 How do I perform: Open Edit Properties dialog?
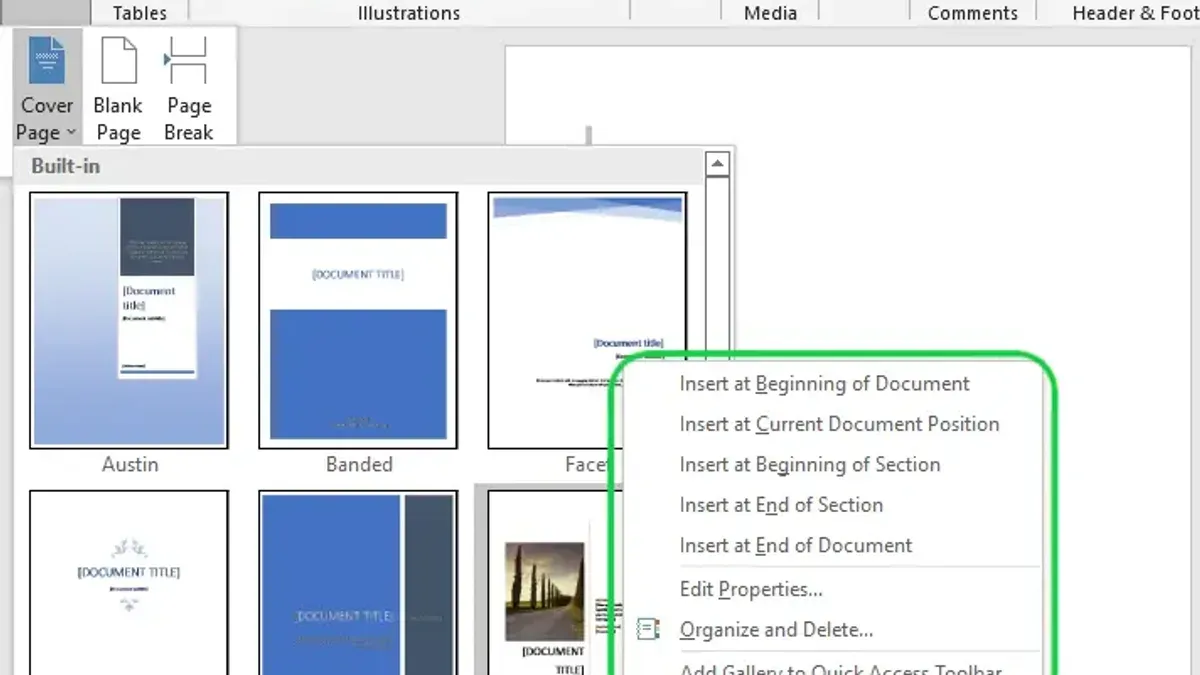pos(751,590)
